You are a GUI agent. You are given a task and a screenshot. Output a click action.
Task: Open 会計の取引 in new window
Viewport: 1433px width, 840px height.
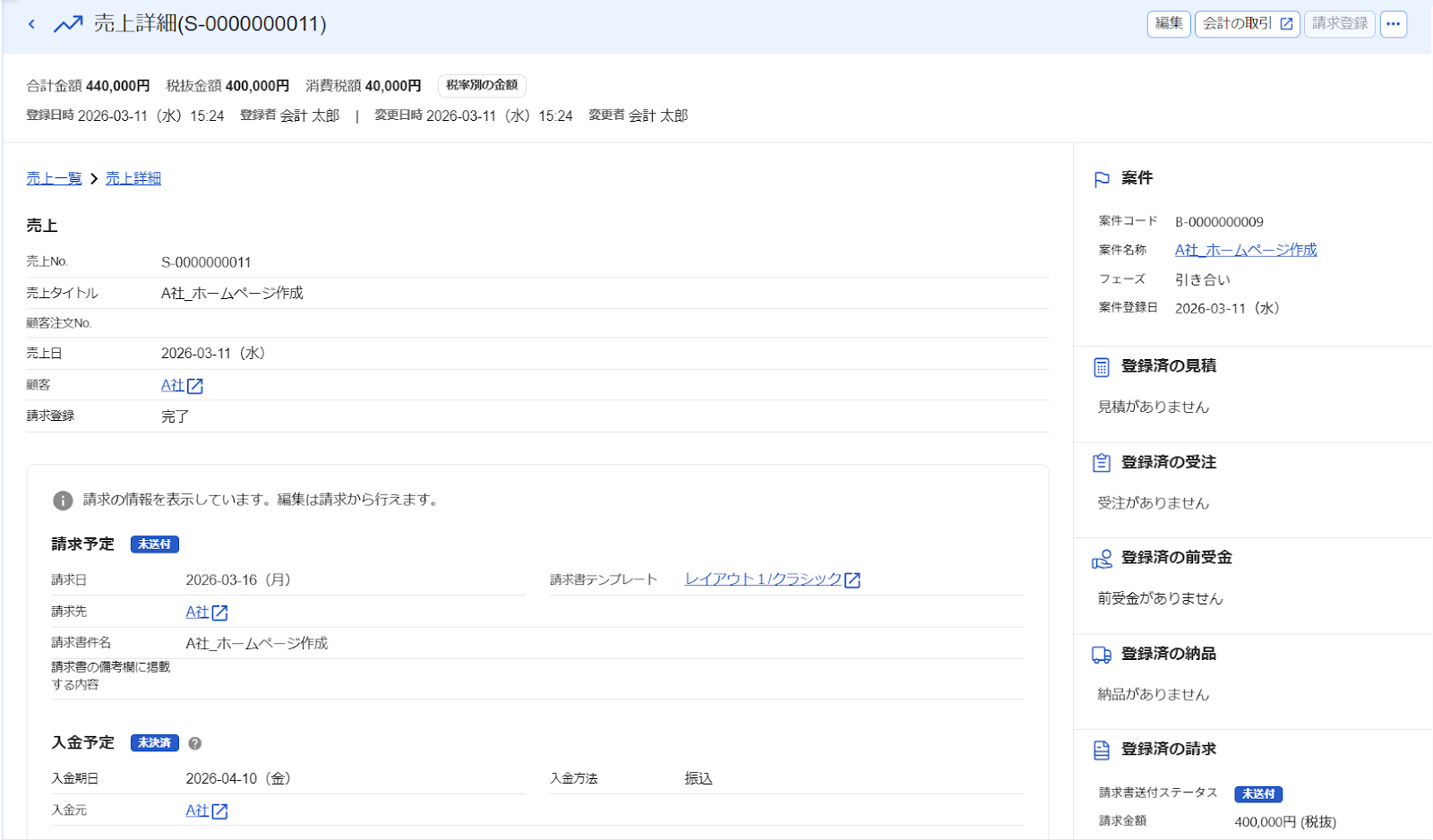pyautogui.click(x=1247, y=24)
